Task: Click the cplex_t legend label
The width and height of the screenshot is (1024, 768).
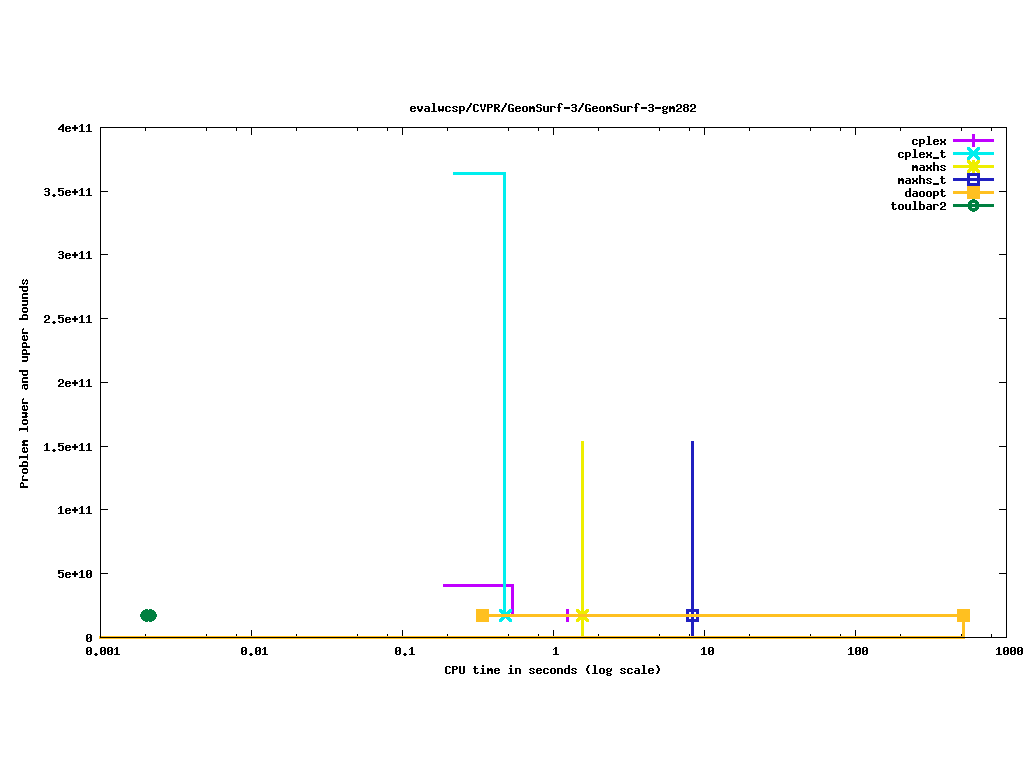Action: pyautogui.click(x=921, y=154)
